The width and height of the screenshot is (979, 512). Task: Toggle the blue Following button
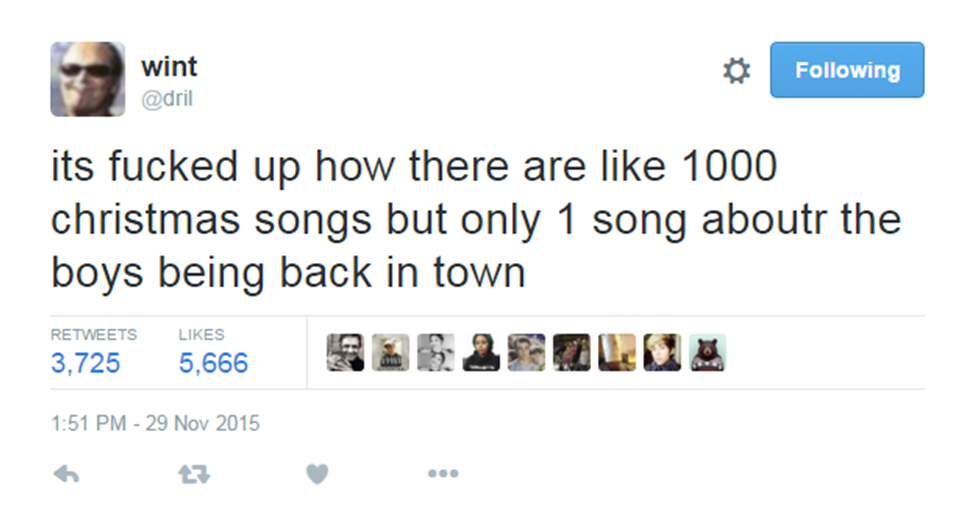click(847, 70)
